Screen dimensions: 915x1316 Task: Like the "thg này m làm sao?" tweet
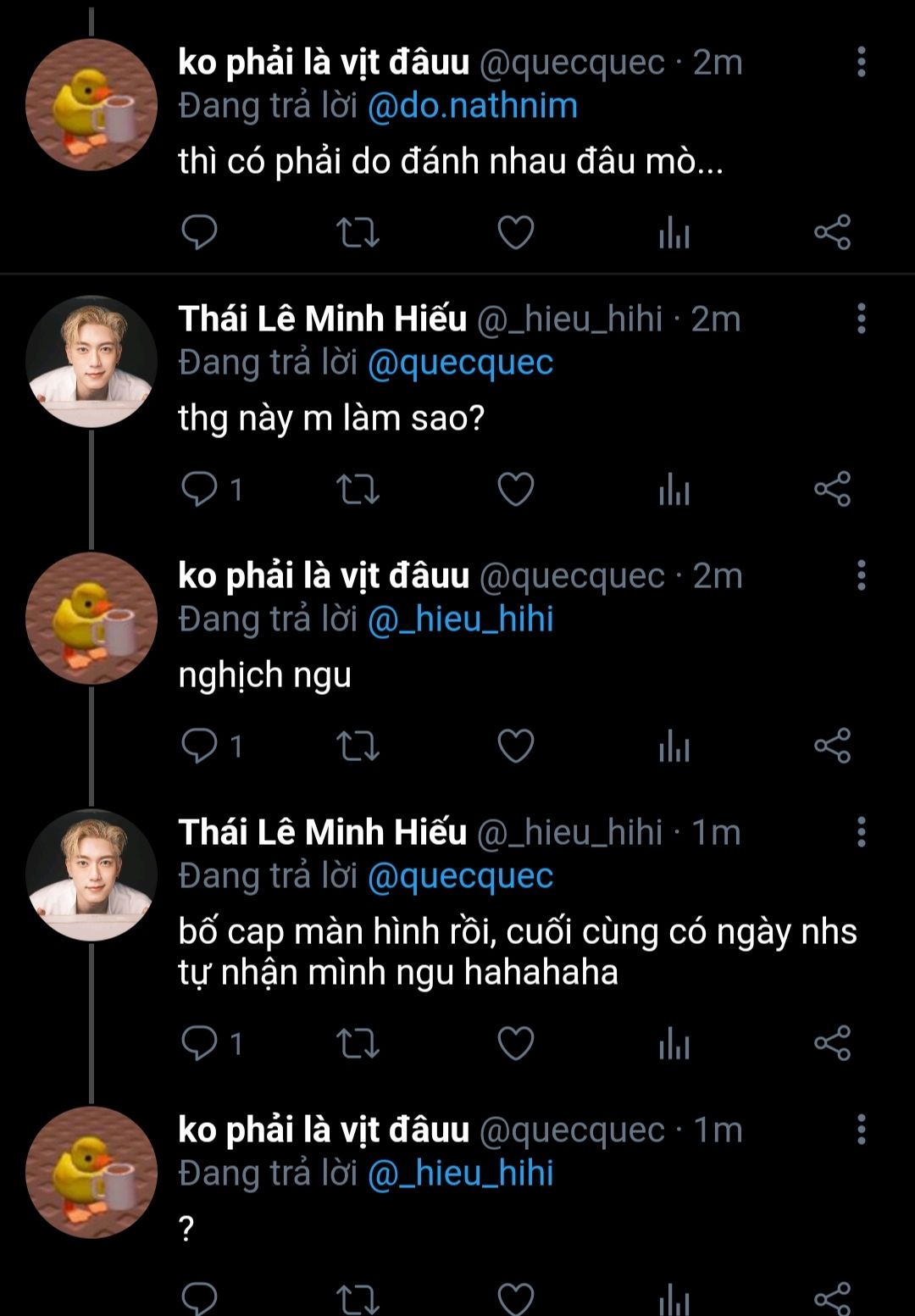[515, 490]
